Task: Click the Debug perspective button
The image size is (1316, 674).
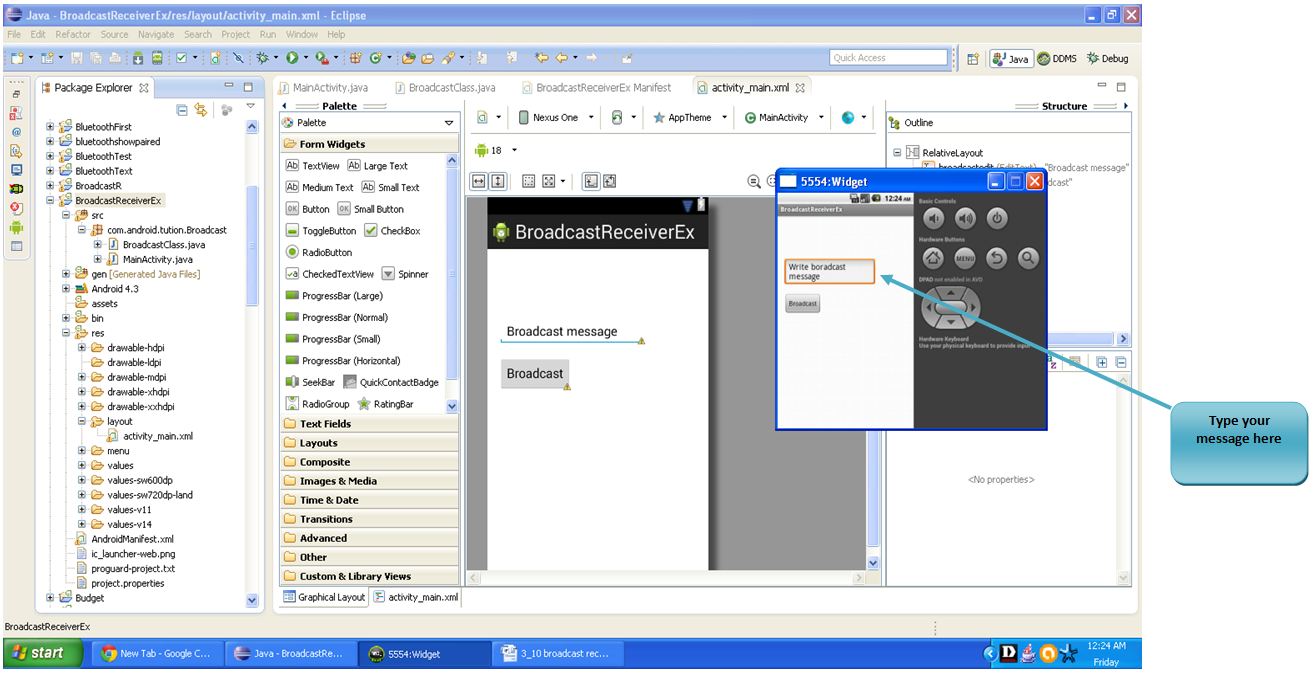Action: (x=1107, y=58)
